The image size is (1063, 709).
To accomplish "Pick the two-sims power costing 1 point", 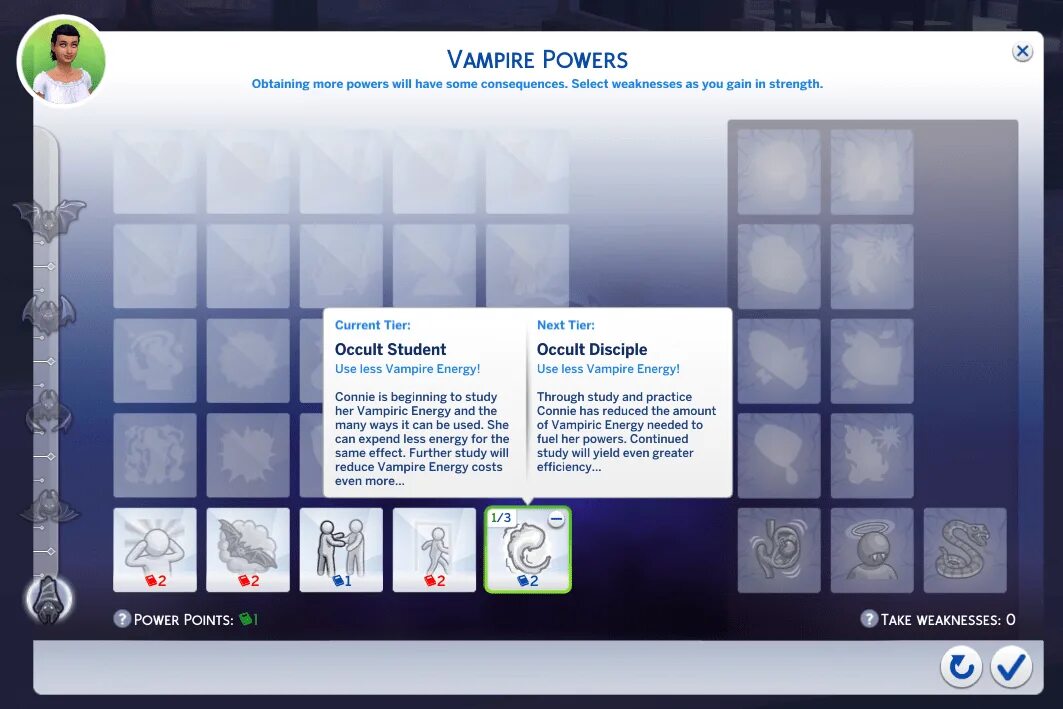I will point(341,549).
